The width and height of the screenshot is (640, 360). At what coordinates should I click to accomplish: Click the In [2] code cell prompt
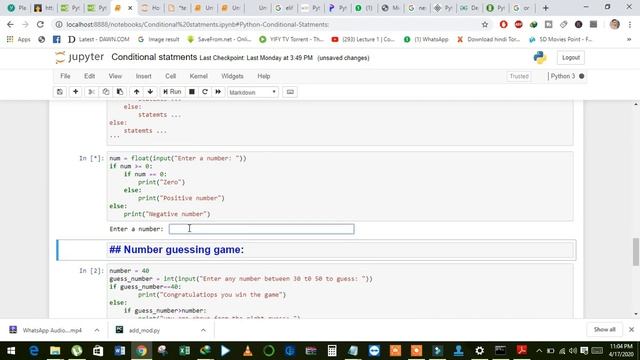pyautogui.click(x=91, y=271)
